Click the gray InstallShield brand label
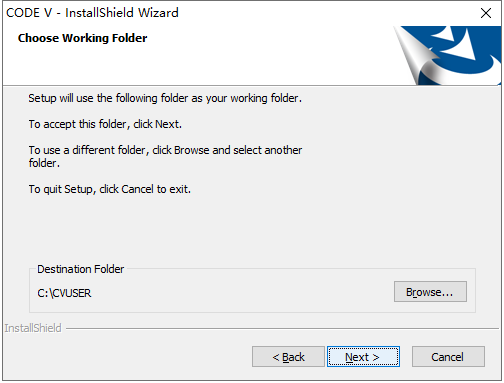Screen dimensions: 504x383 33,328
